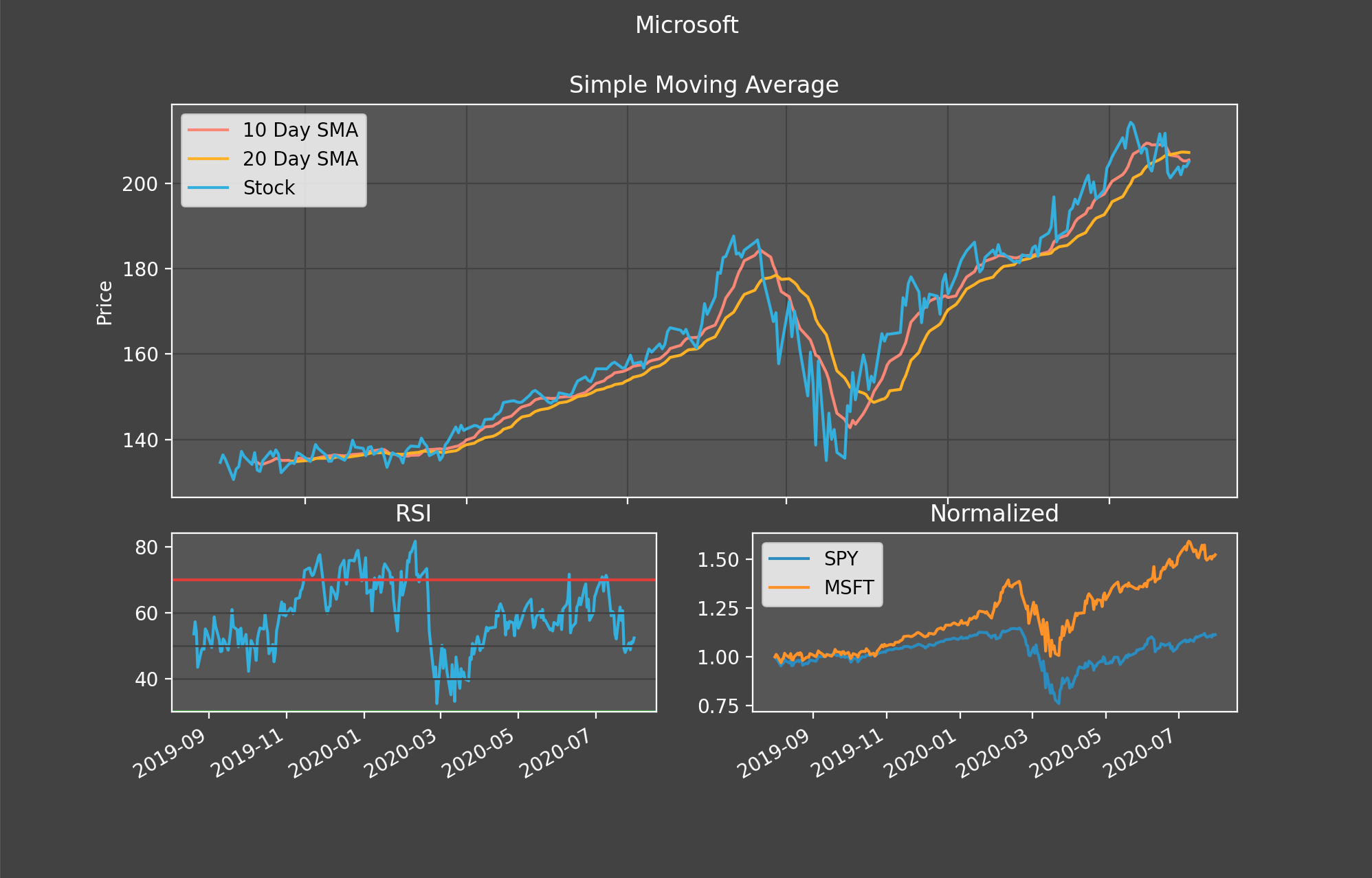
Task: Click the RSI subplot title
Action: coord(413,514)
